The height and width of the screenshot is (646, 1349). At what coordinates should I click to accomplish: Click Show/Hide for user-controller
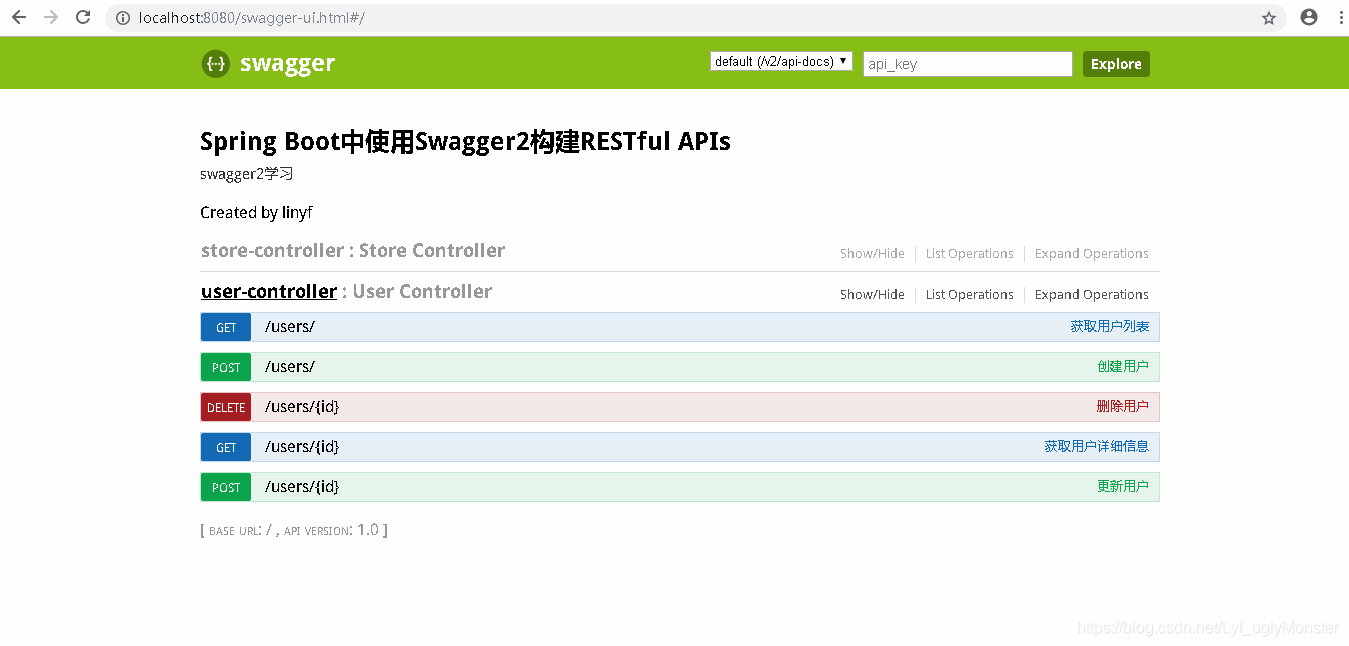tap(872, 295)
